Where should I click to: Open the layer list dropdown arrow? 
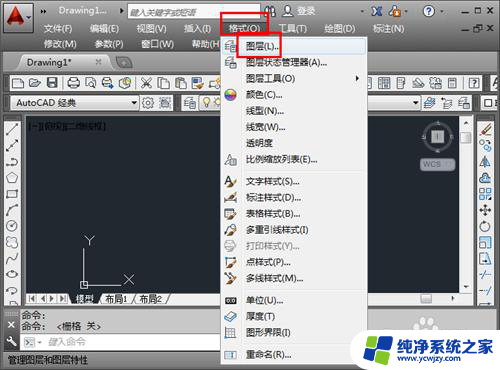coord(416,103)
